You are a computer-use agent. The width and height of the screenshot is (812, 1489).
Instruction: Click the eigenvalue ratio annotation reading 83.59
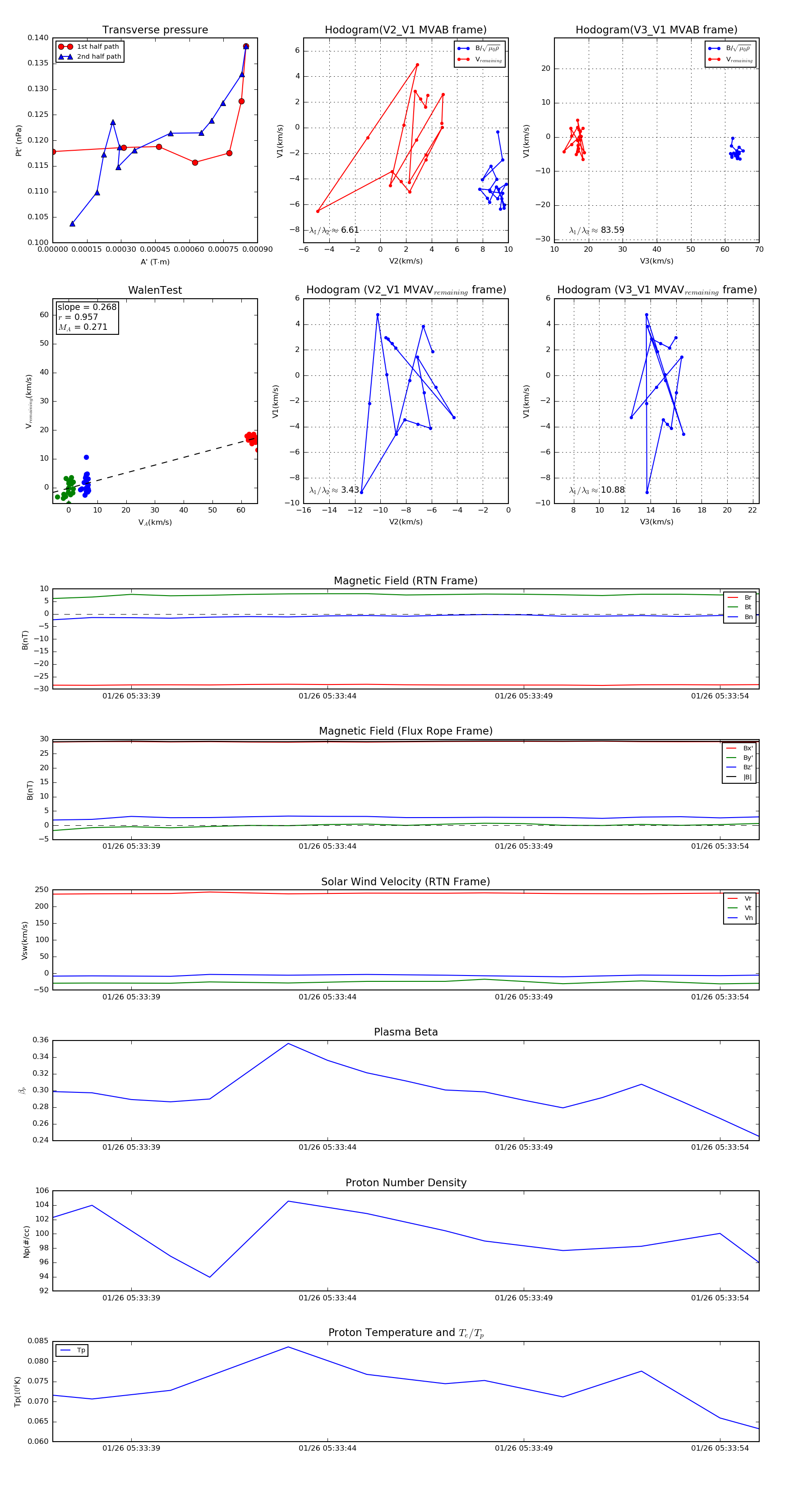pos(596,230)
